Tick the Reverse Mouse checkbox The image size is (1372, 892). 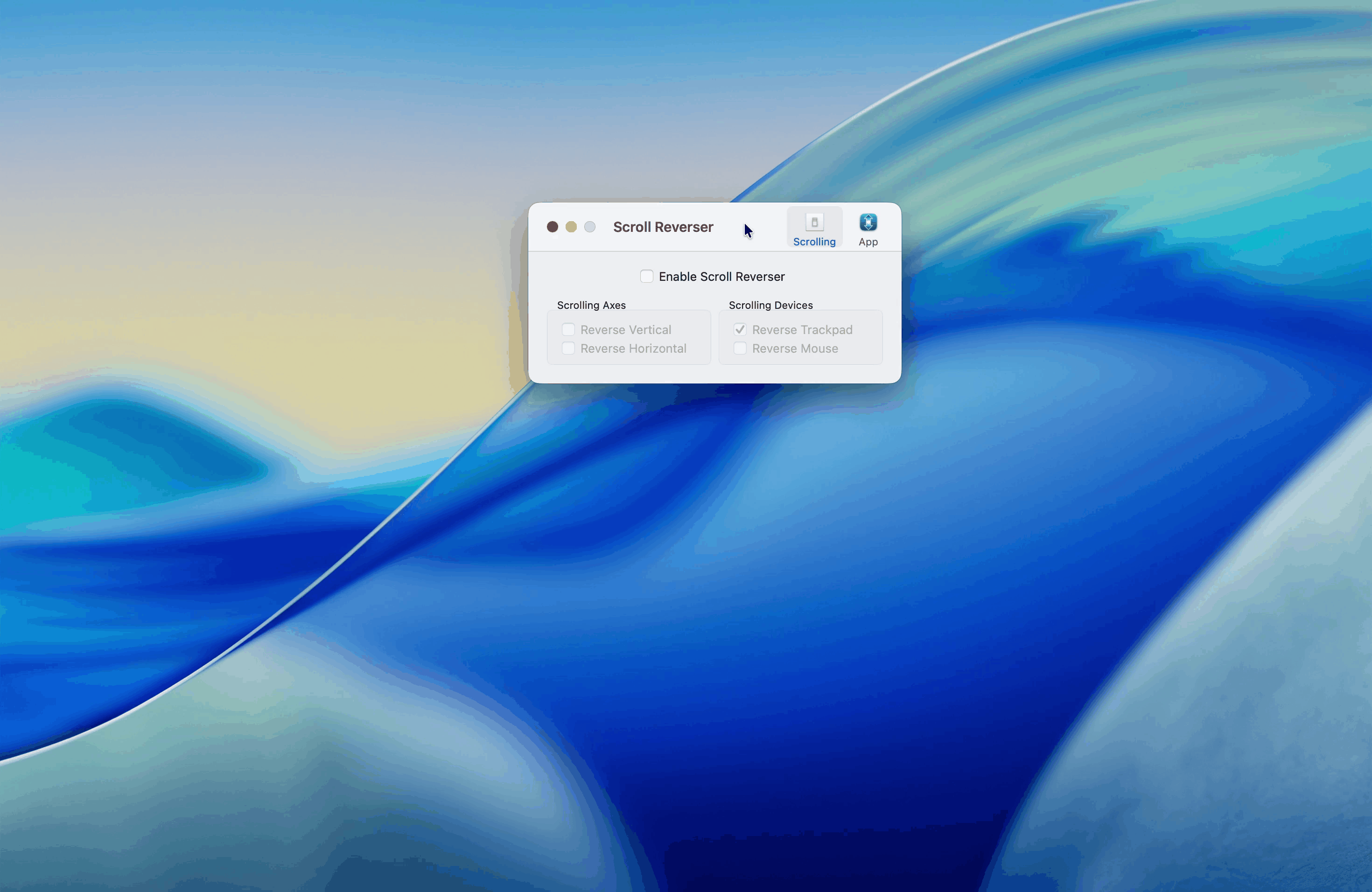pos(740,348)
